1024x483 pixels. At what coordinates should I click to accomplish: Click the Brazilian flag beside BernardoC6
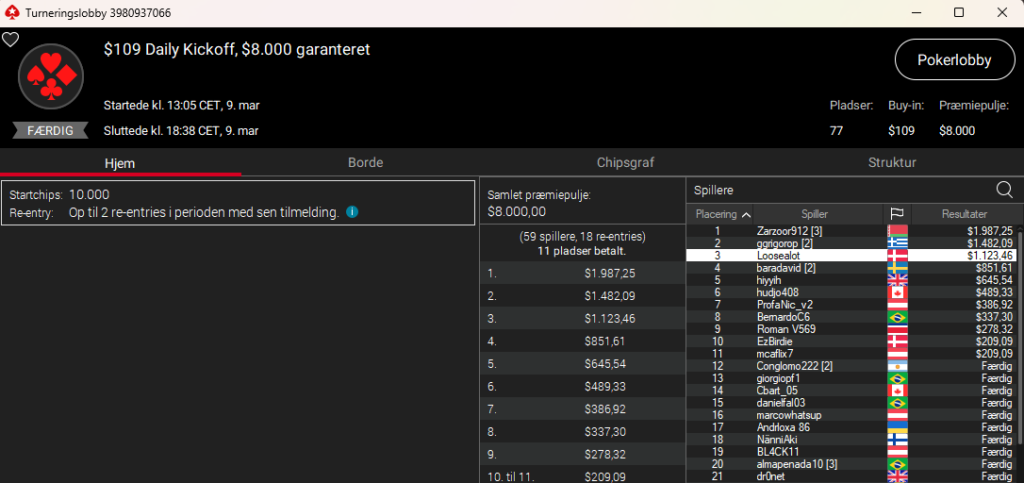pyautogui.click(x=896, y=317)
